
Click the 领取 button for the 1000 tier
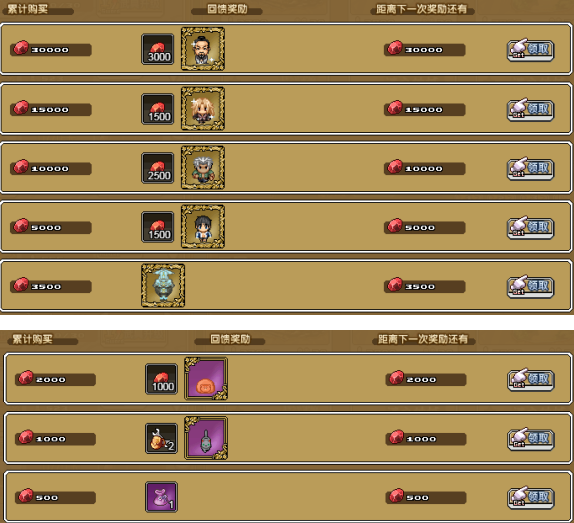(530, 438)
